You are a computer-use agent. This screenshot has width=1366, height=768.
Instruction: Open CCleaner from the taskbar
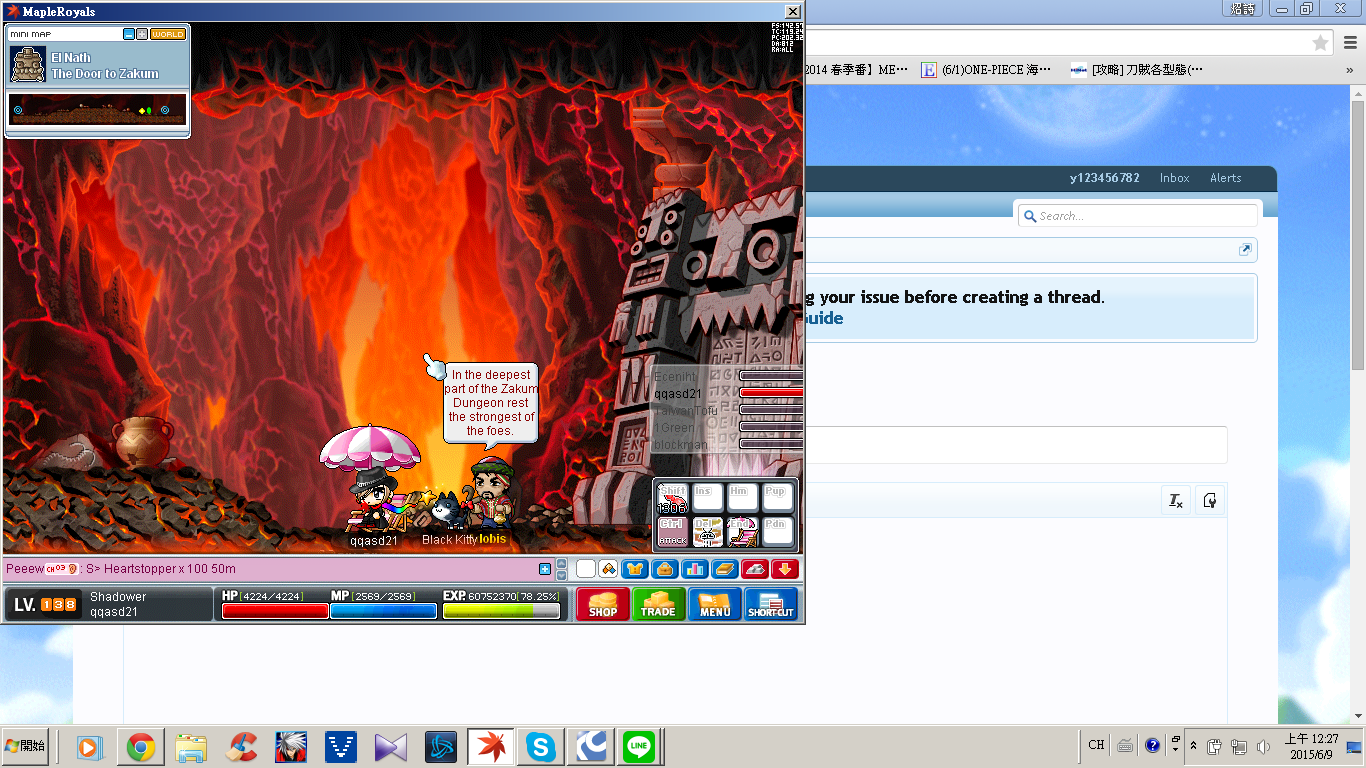click(x=241, y=747)
